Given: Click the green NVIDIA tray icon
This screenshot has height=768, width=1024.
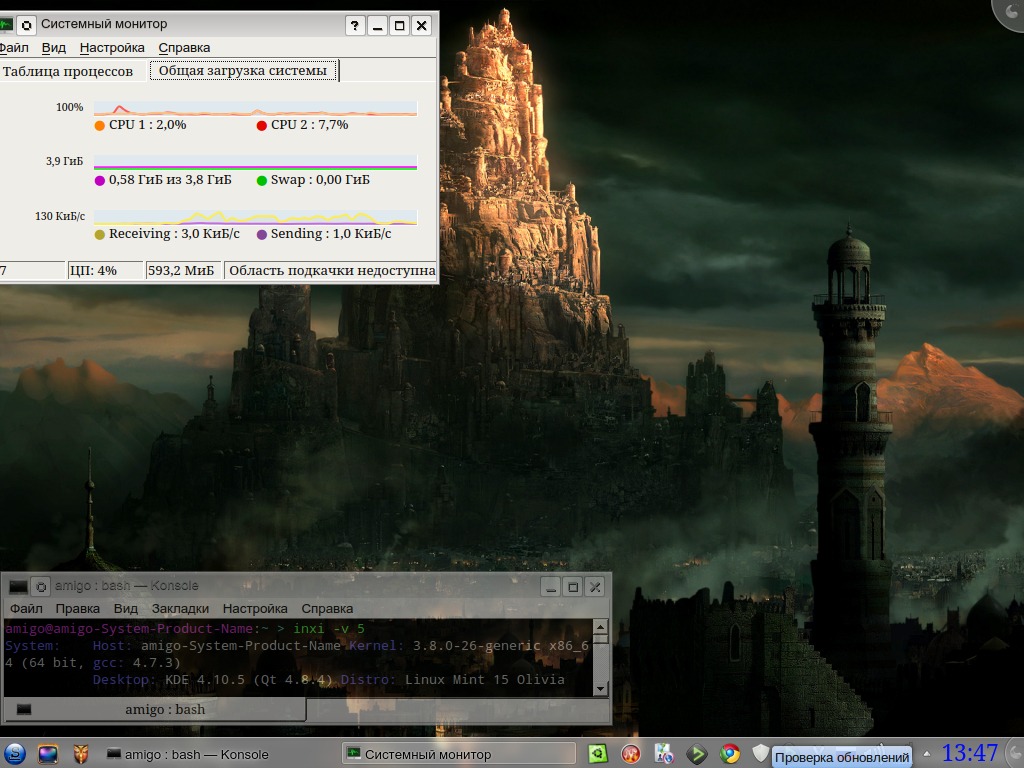Looking at the screenshot, I should [598, 754].
